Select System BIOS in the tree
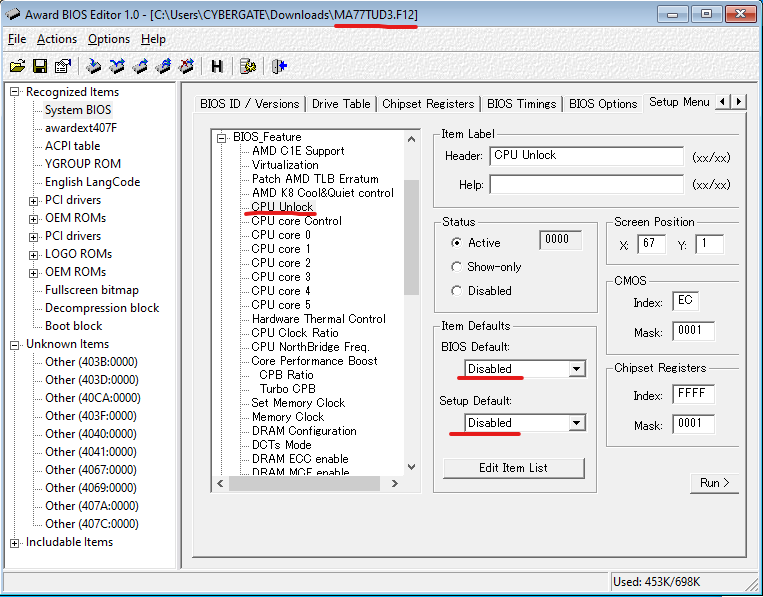763x597 pixels. tap(78, 110)
